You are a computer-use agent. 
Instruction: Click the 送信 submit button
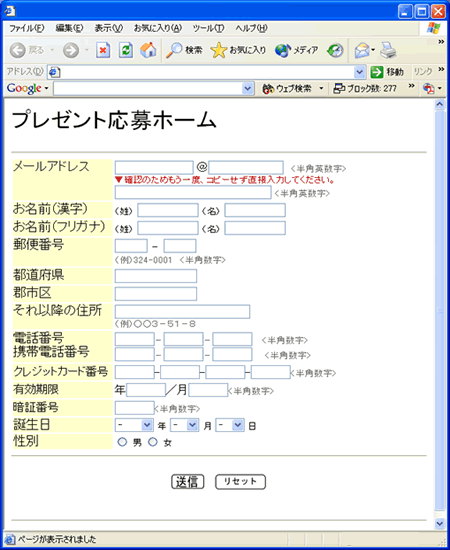click(188, 482)
